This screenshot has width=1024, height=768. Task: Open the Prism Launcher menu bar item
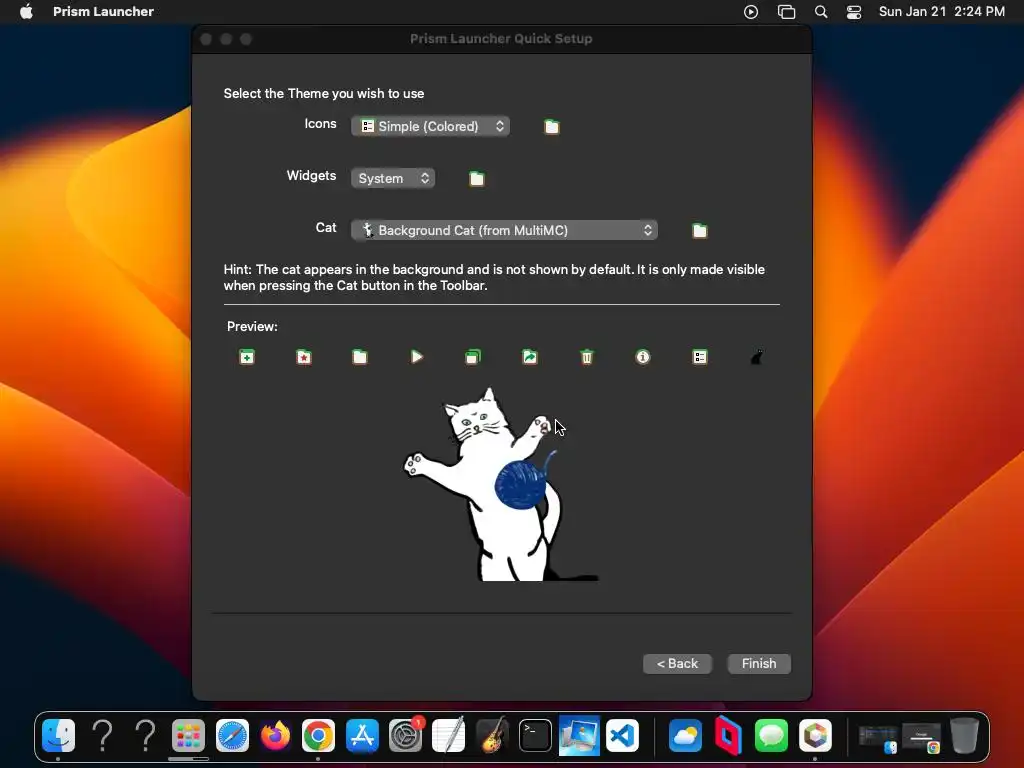103,11
